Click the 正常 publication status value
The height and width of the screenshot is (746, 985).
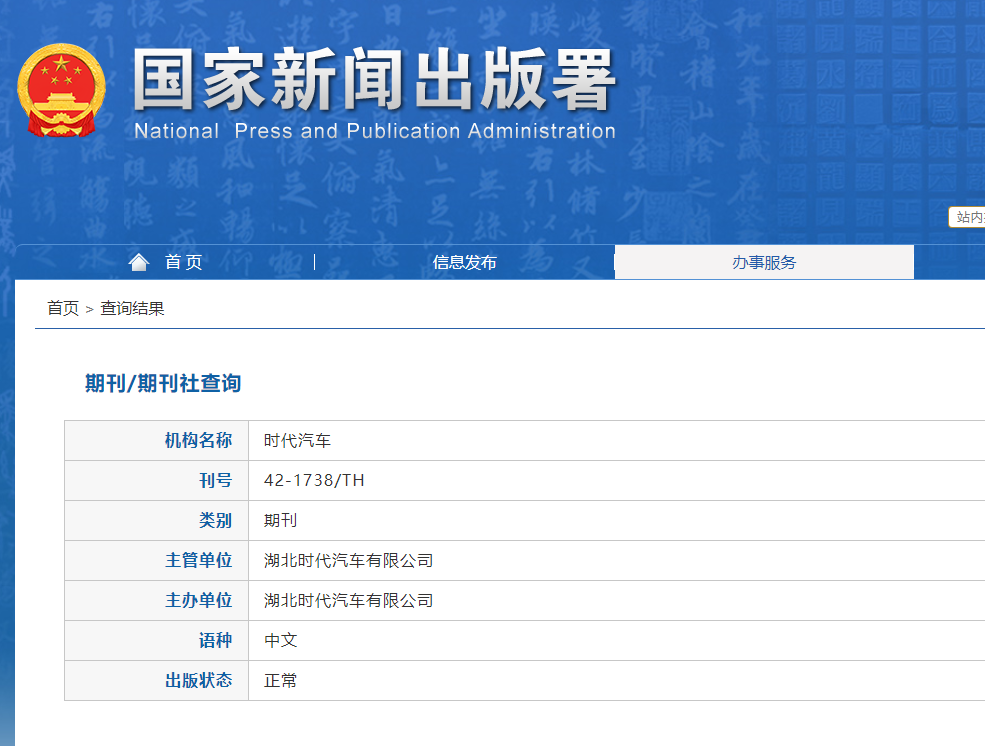280,680
